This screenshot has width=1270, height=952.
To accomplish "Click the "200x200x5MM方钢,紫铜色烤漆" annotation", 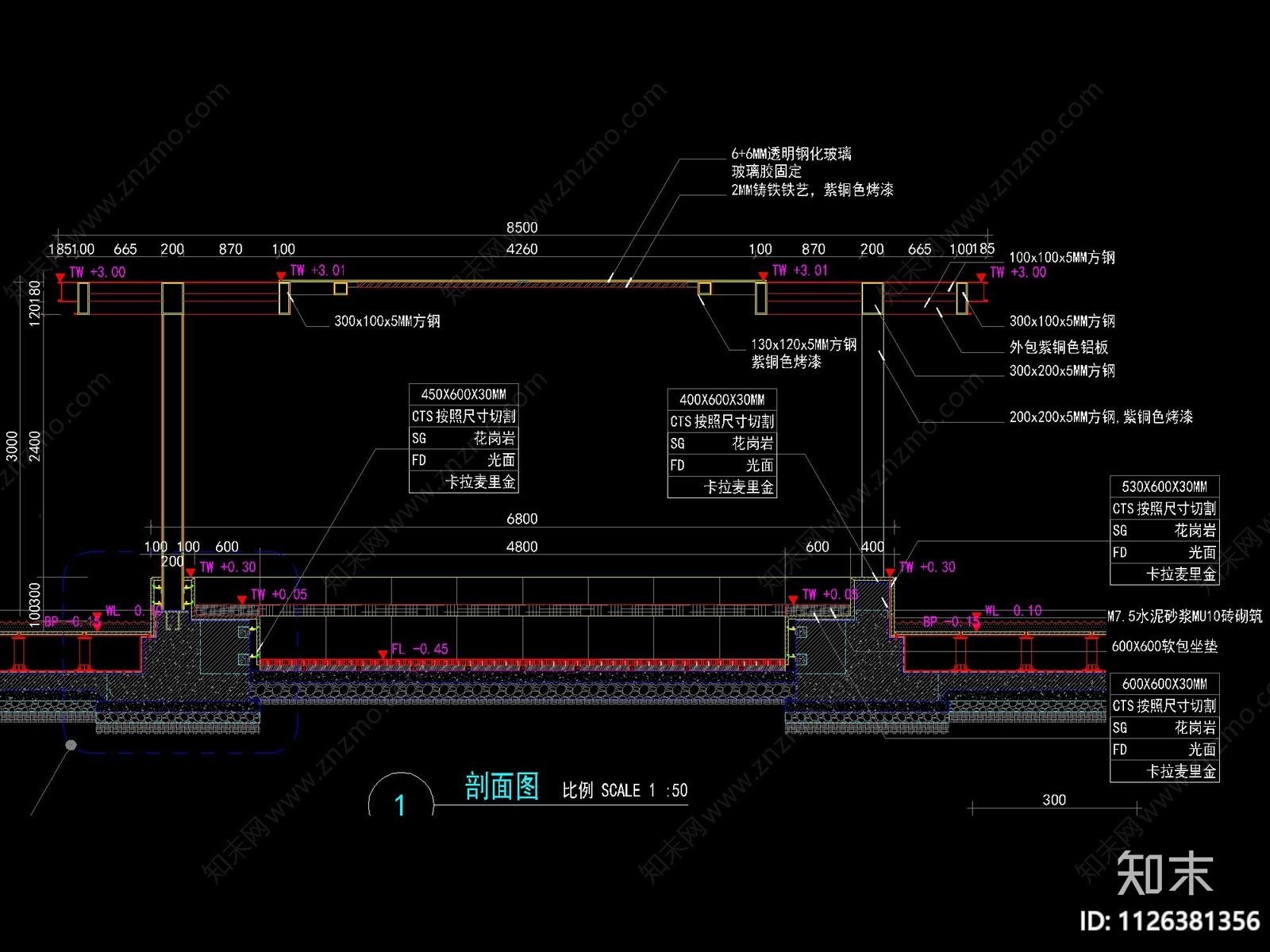I will 1101,416.
